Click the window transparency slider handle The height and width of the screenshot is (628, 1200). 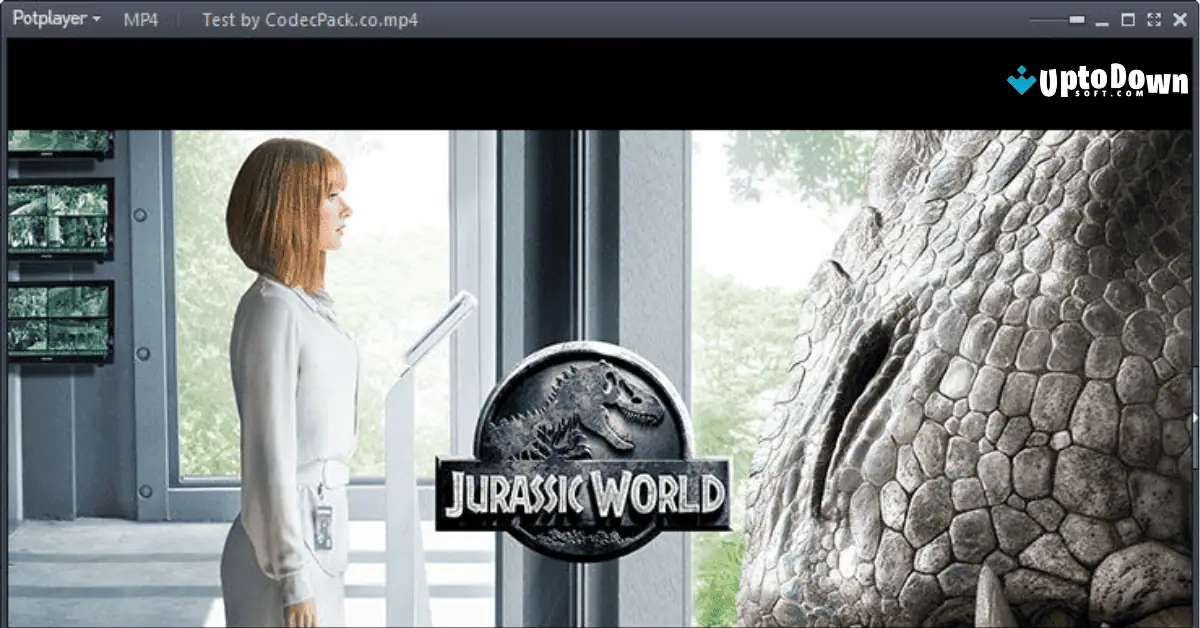point(1076,19)
